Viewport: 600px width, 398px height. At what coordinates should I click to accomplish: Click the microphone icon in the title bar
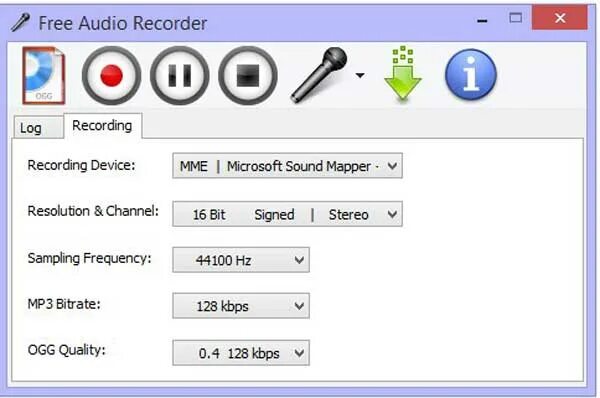(20, 22)
